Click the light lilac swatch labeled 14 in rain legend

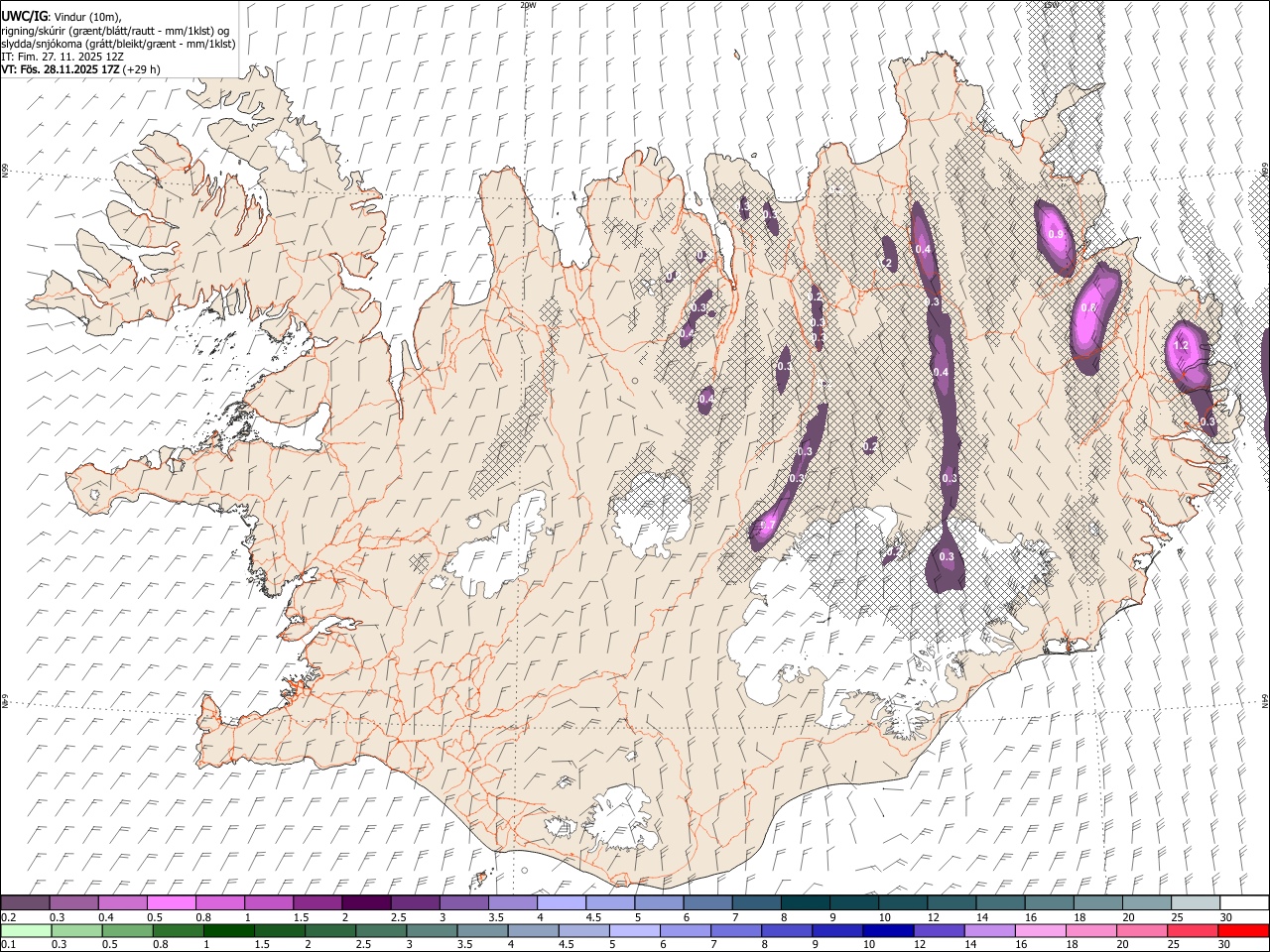click(x=989, y=931)
